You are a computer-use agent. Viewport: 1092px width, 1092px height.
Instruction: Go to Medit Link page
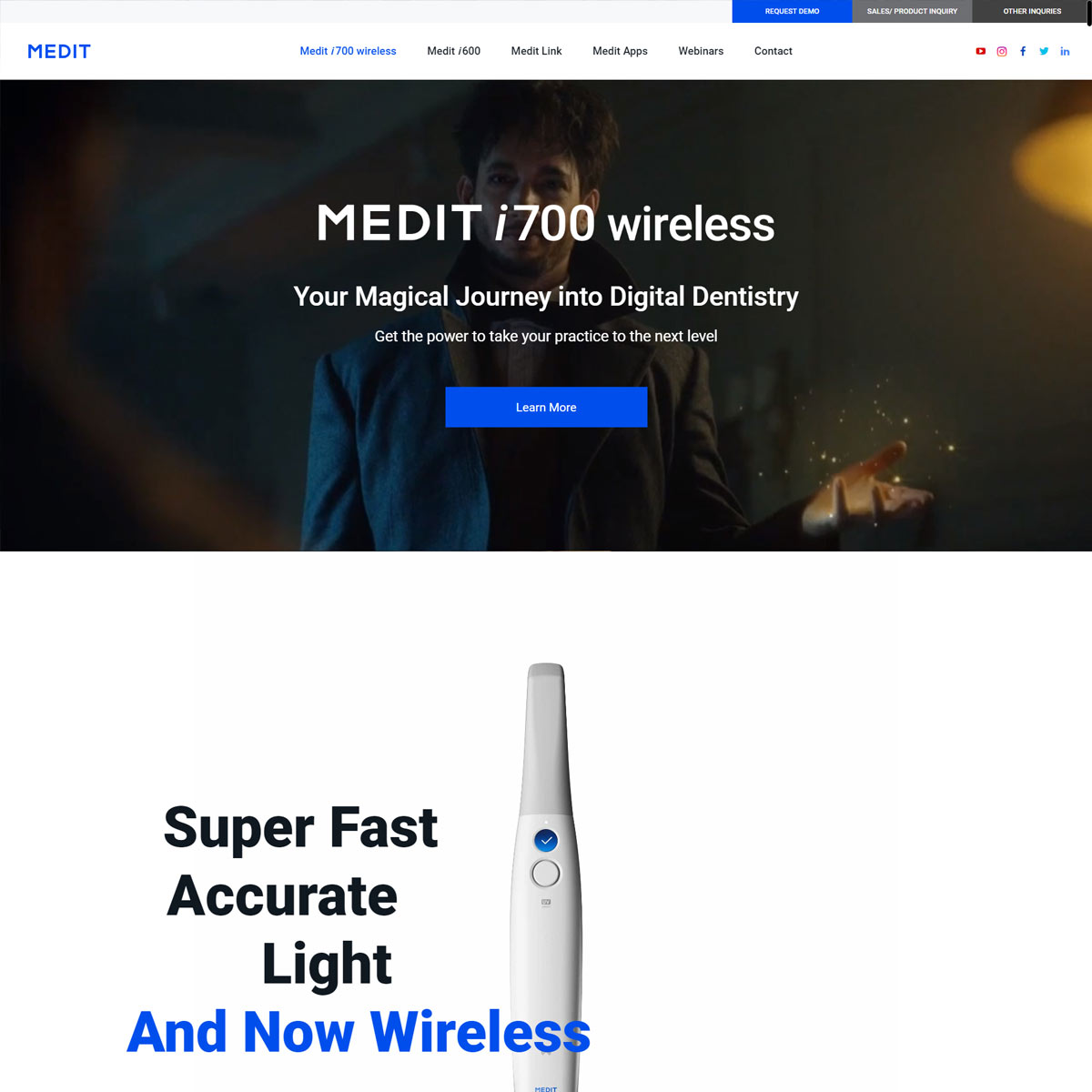click(x=537, y=51)
